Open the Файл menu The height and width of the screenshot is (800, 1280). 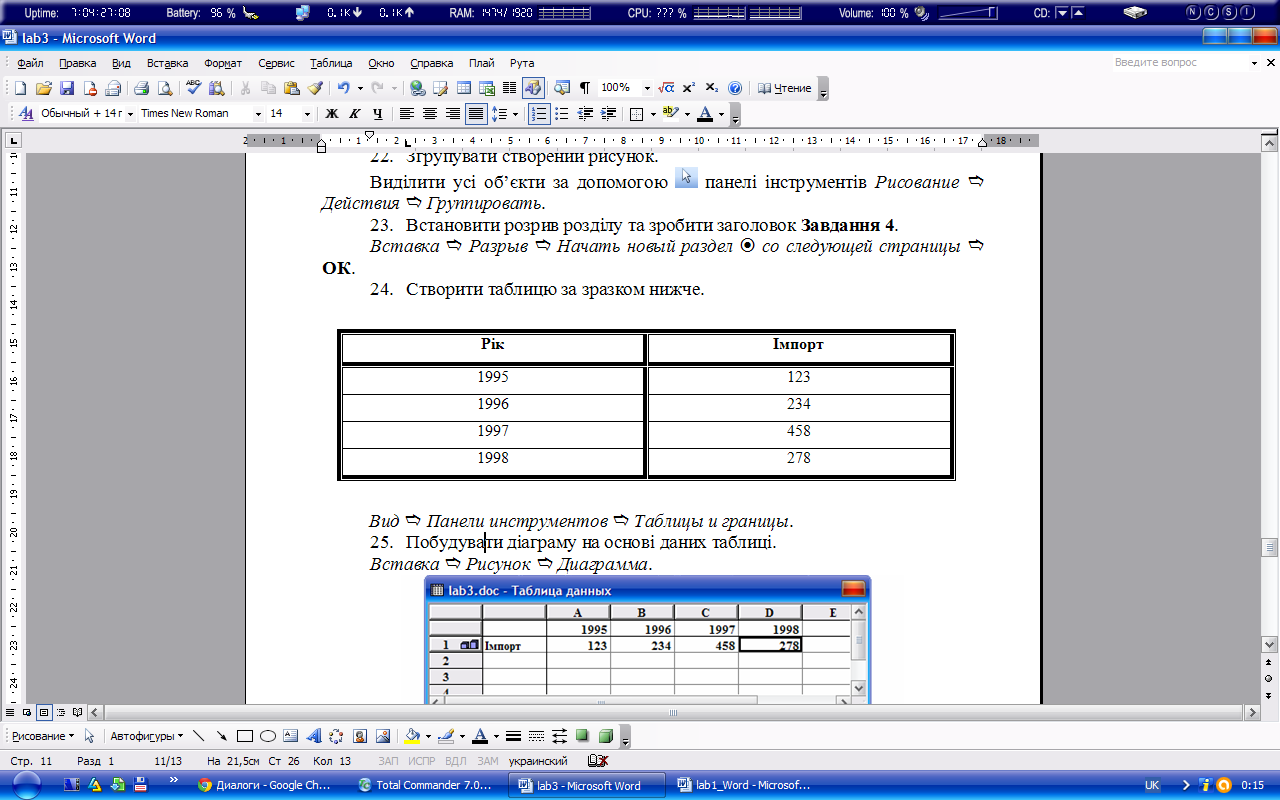pyautogui.click(x=30, y=63)
